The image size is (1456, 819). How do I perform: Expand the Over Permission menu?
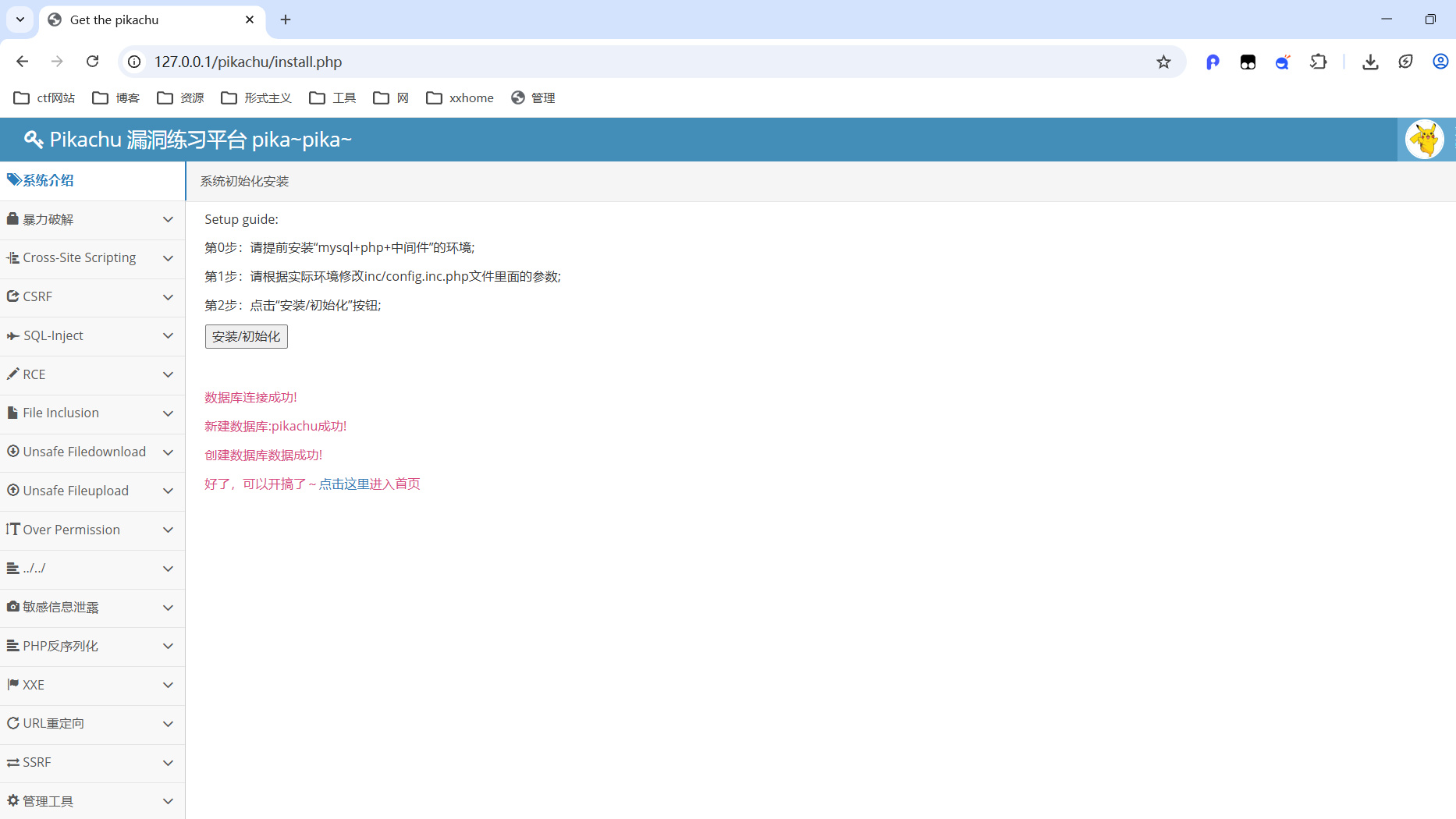click(92, 530)
